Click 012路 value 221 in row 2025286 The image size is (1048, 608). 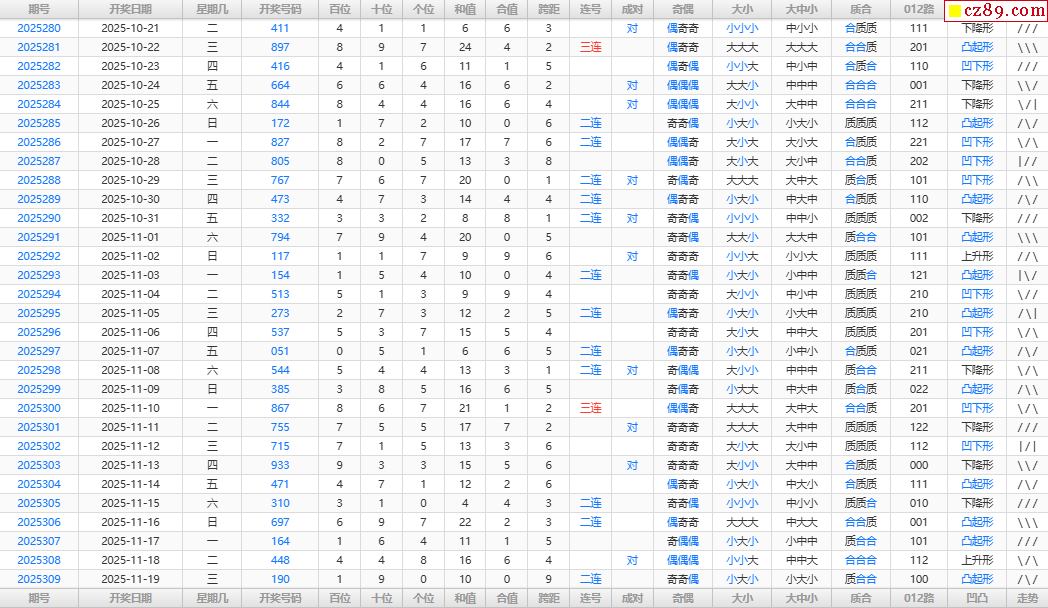[x=918, y=142]
